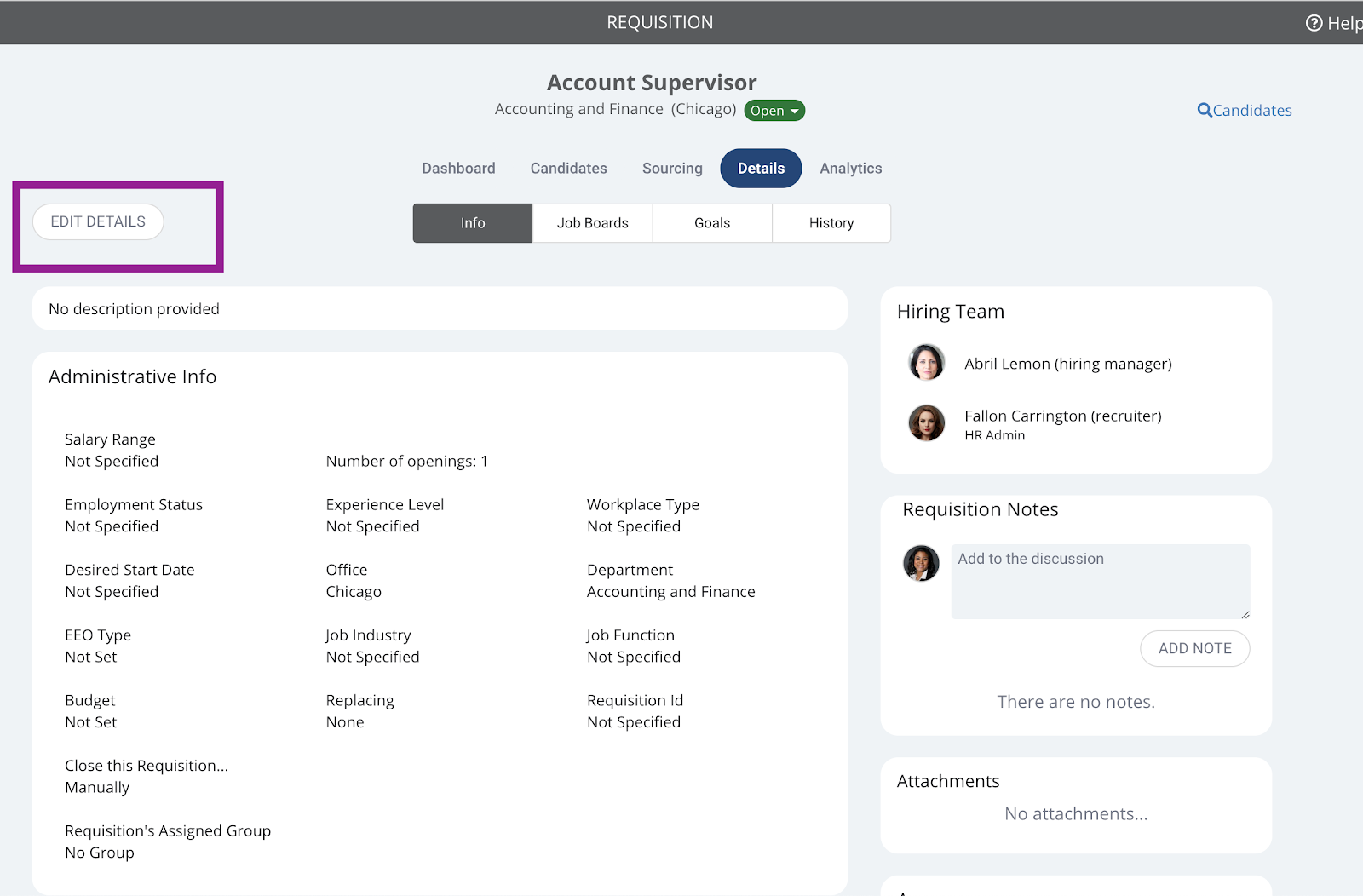Go to the Sourcing tab
The width and height of the screenshot is (1363, 896).
tap(672, 169)
